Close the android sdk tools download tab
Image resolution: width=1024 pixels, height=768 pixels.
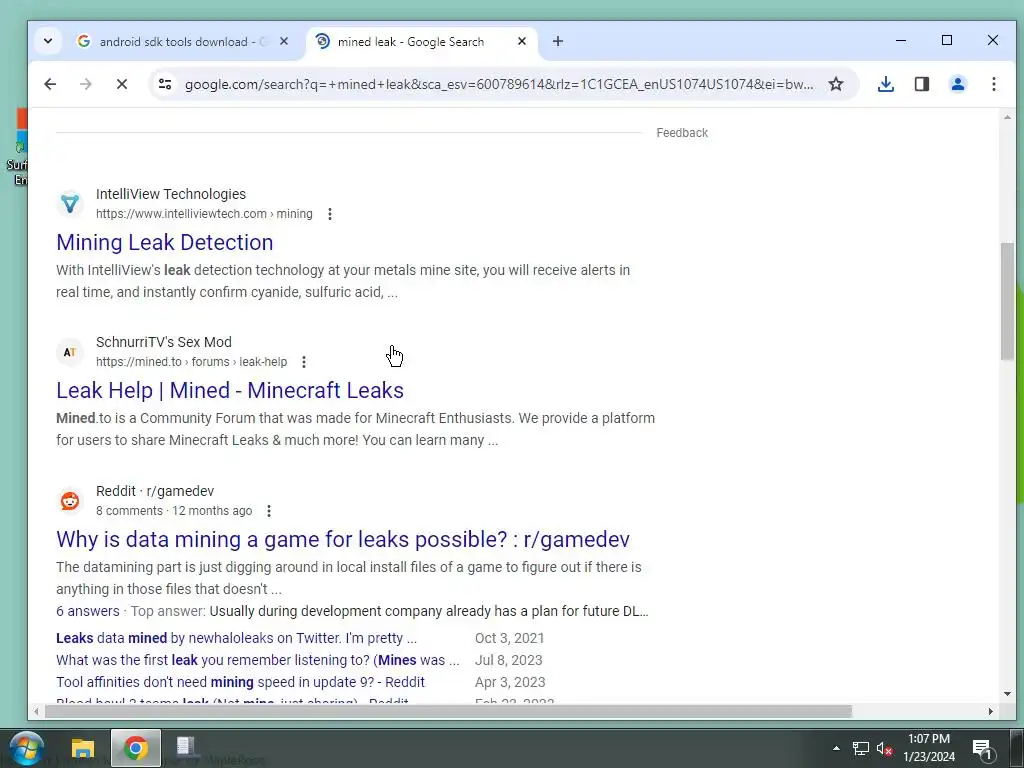click(x=283, y=41)
